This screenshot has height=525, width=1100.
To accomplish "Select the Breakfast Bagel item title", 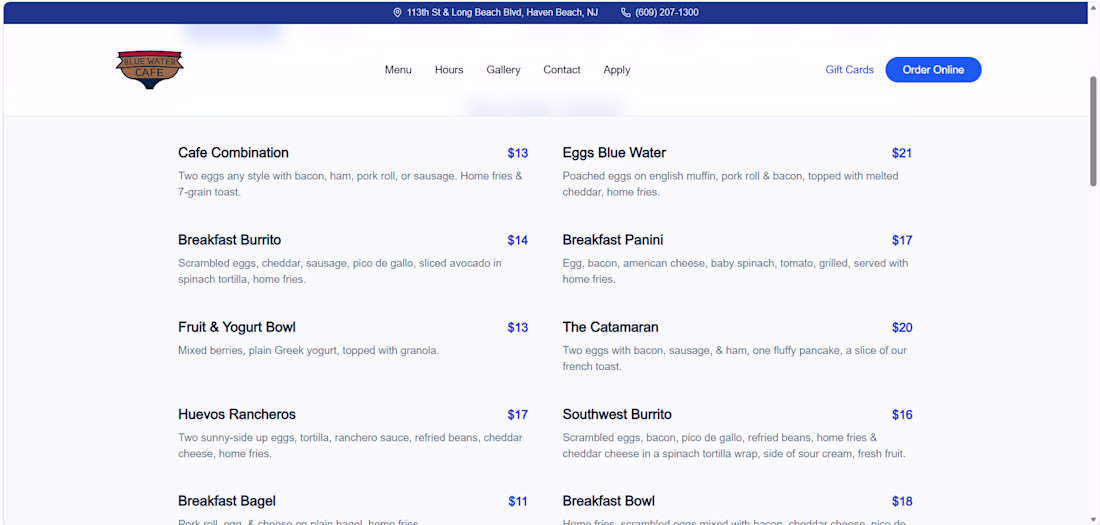I will [227, 501].
